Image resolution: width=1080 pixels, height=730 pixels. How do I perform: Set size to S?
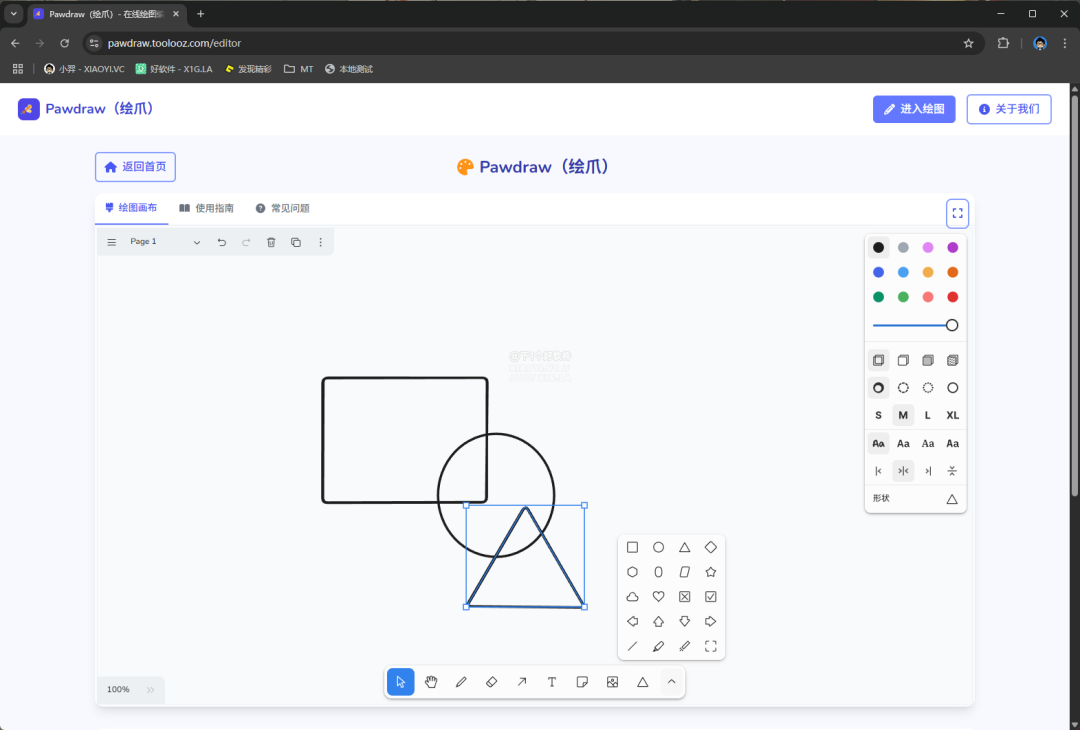[x=878, y=415]
